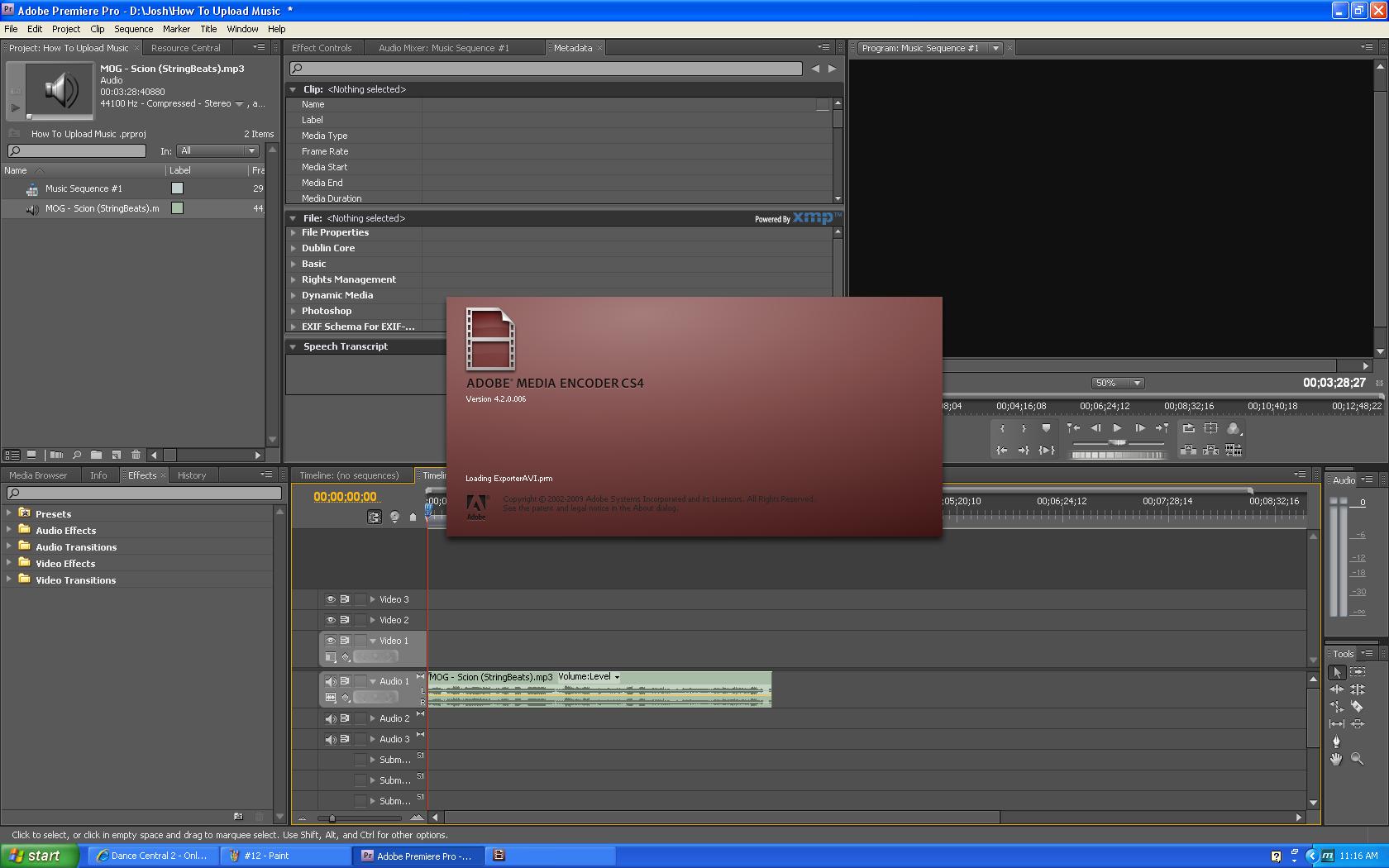Click the Windows start button
The height and width of the screenshot is (868, 1389).
point(40,856)
